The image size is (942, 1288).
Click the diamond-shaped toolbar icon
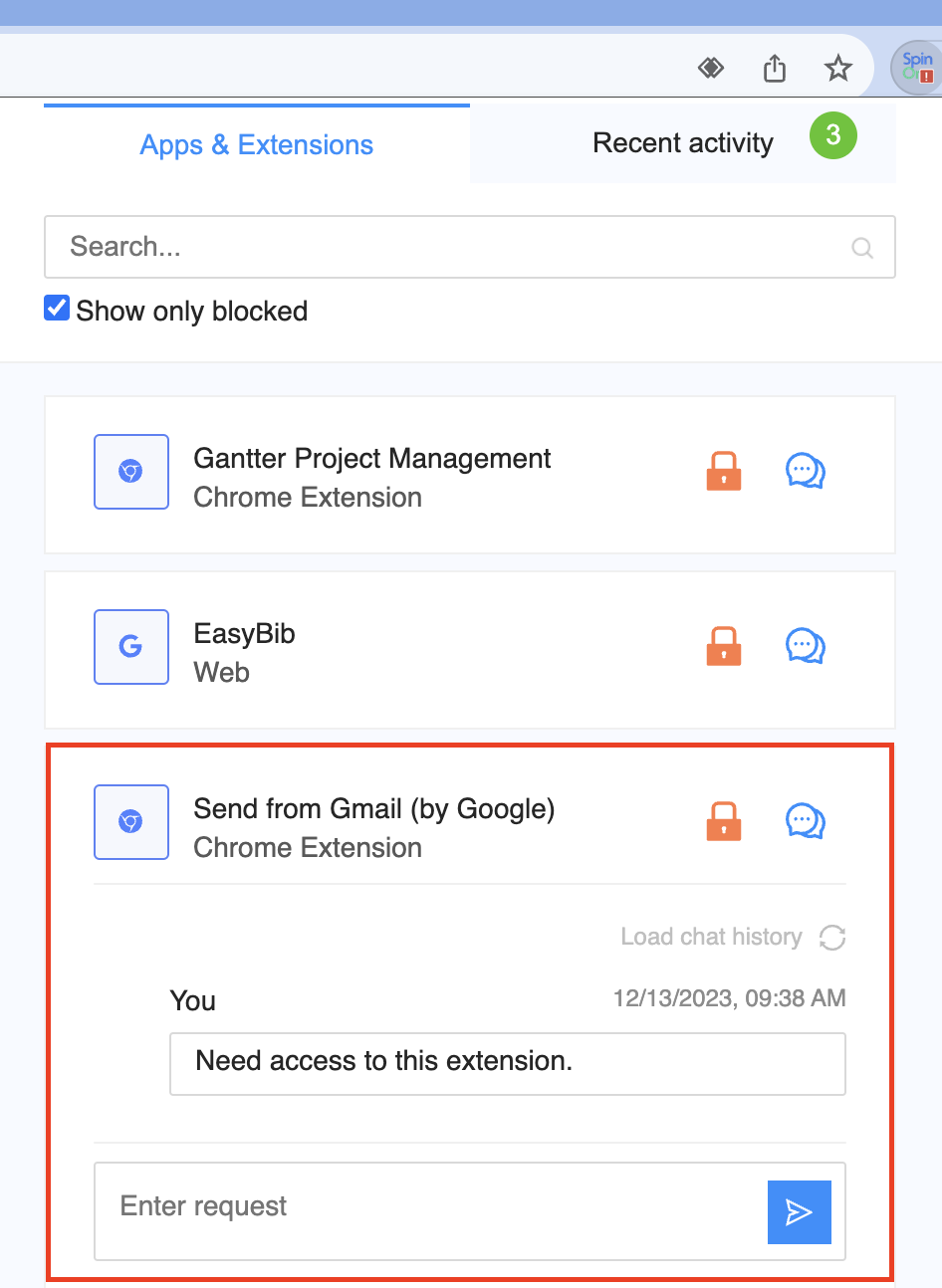click(x=711, y=68)
